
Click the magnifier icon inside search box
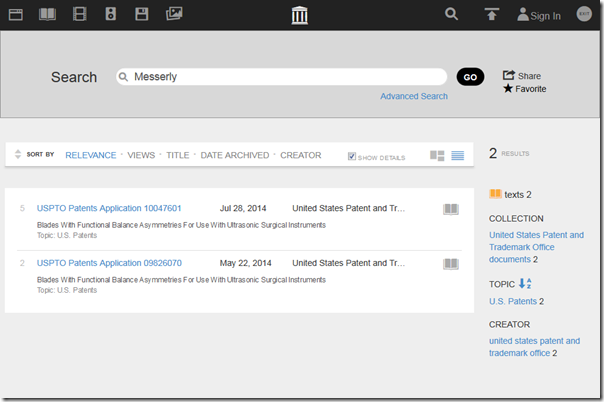pos(123,77)
